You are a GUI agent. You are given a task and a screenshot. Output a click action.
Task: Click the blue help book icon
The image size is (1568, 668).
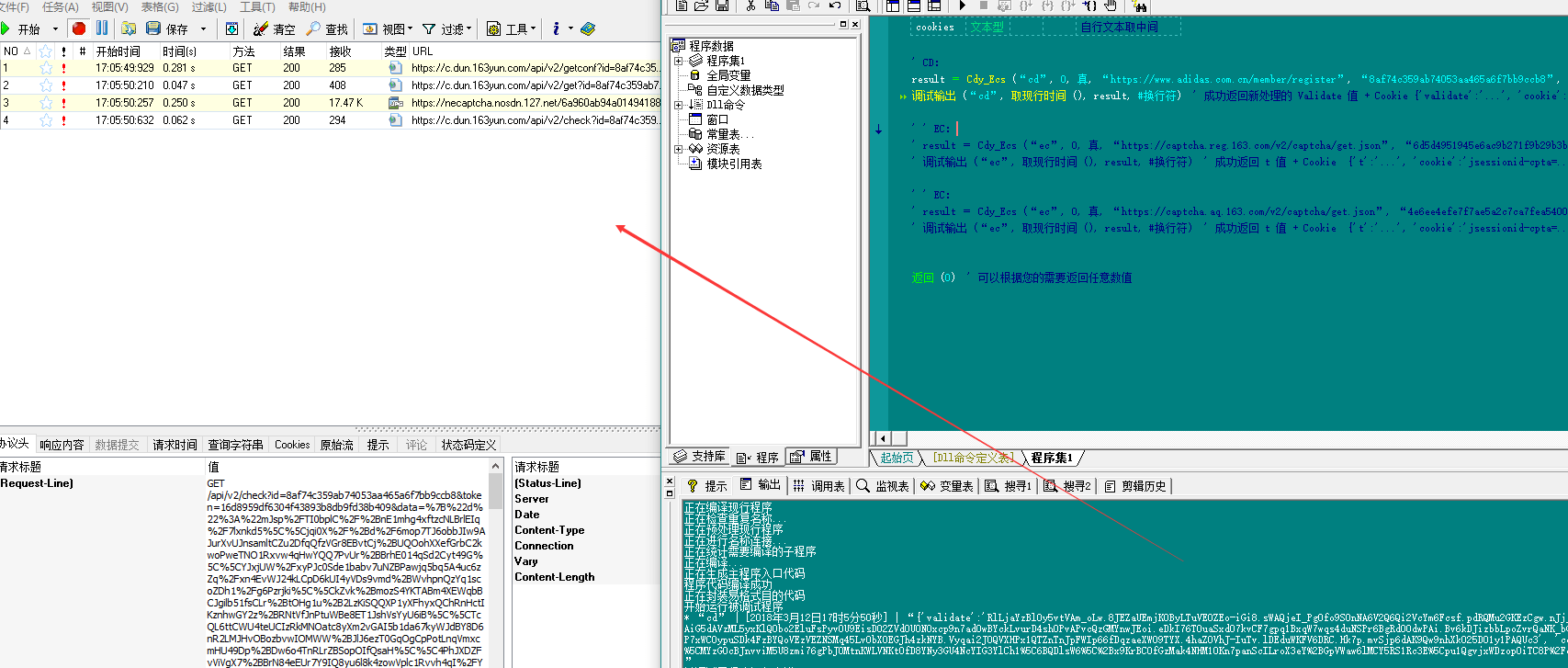pyautogui.click(x=588, y=29)
